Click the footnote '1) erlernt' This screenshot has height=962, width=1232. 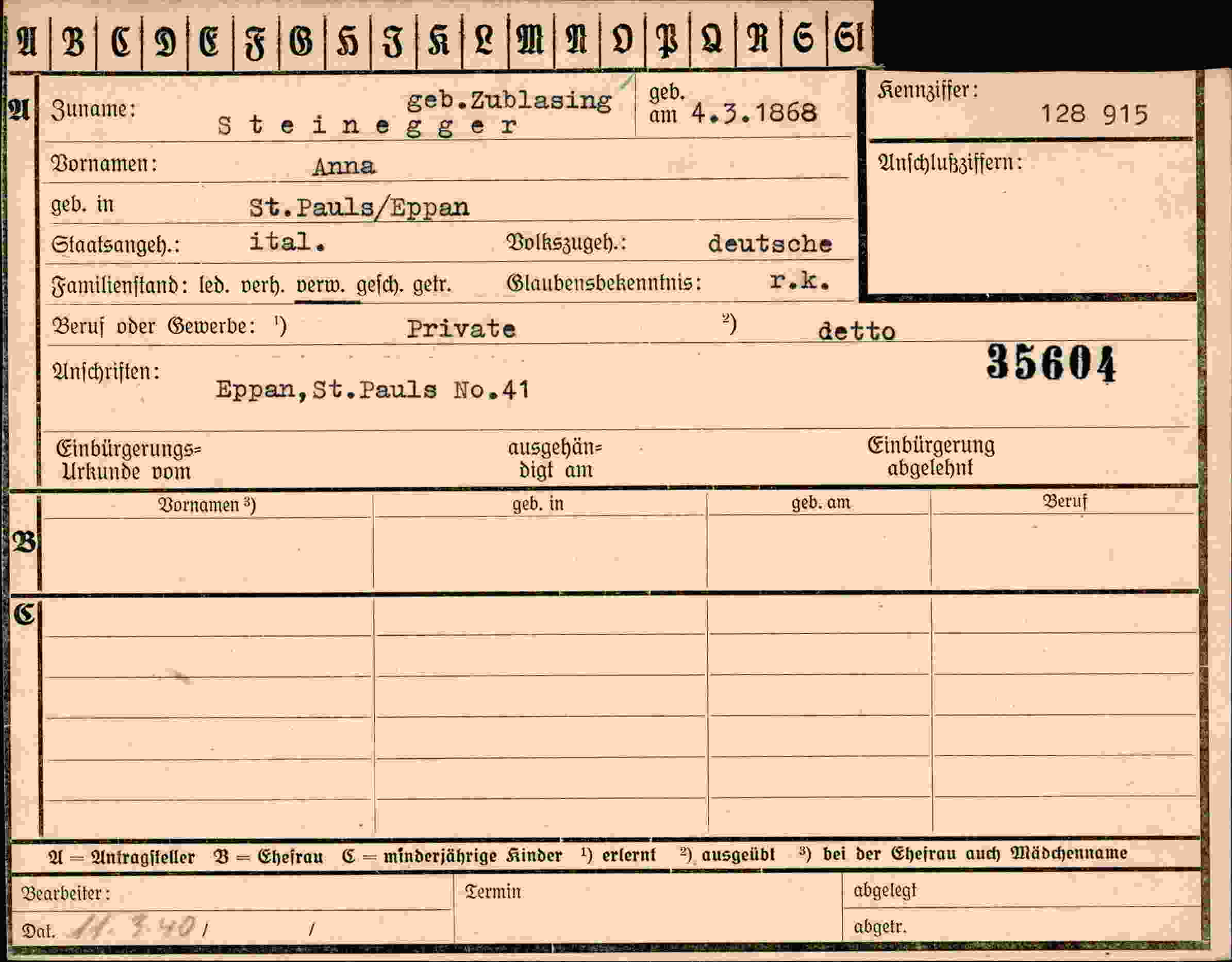tap(618, 855)
